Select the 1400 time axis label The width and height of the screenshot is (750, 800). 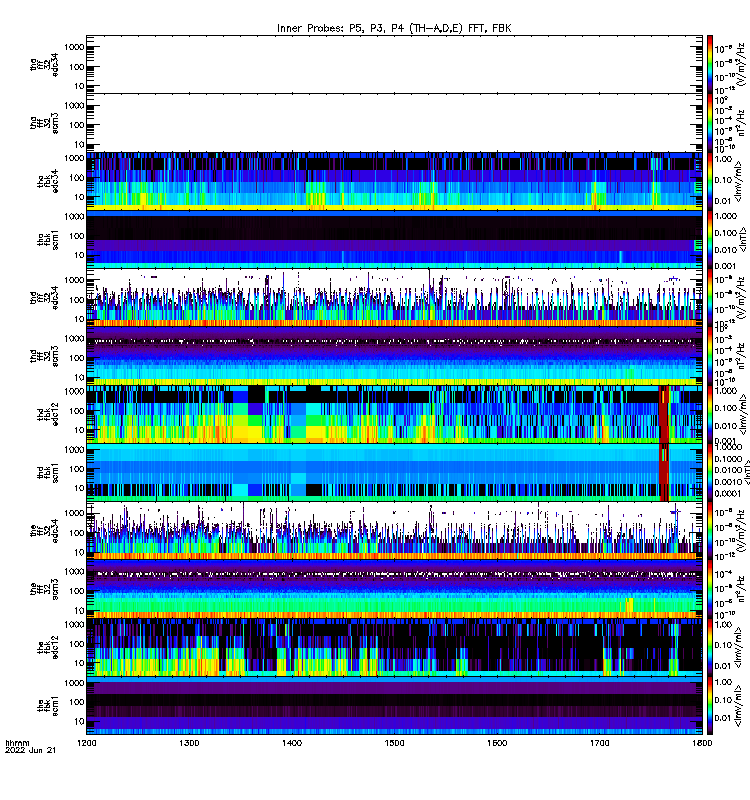coord(292,743)
